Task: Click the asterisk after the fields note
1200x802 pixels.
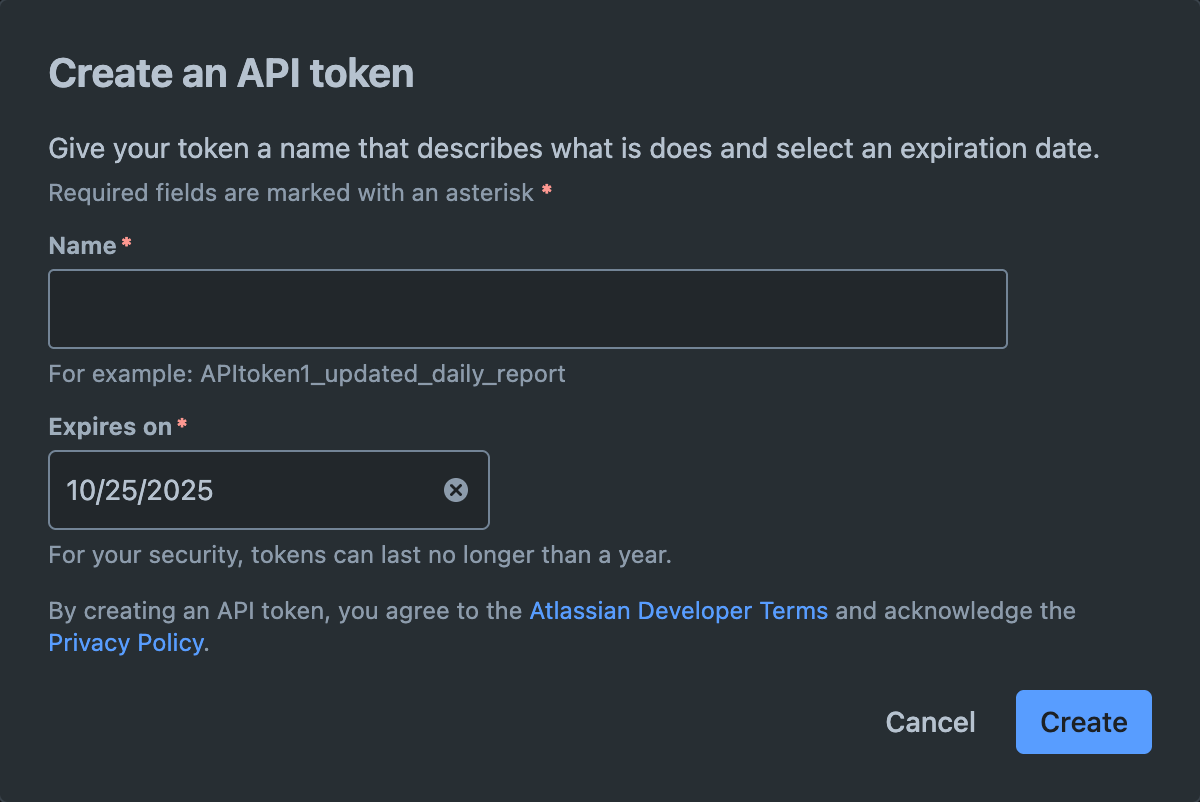Action: (546, 187)
